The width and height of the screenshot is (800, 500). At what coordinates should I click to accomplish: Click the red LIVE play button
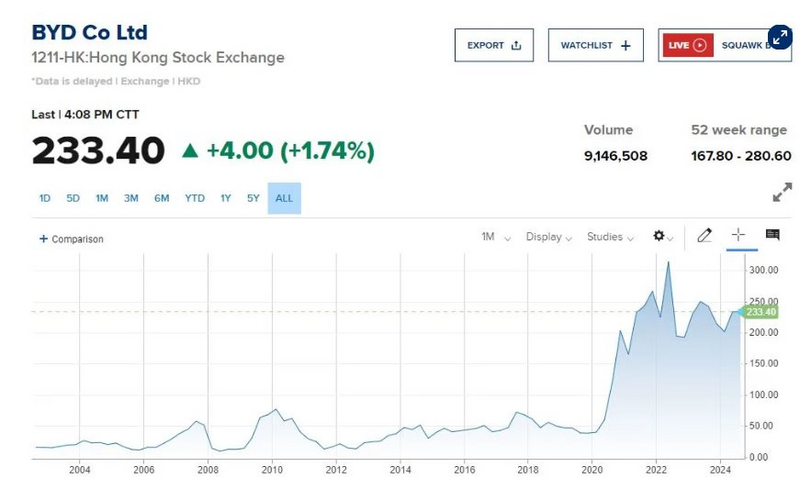point(688,45)
